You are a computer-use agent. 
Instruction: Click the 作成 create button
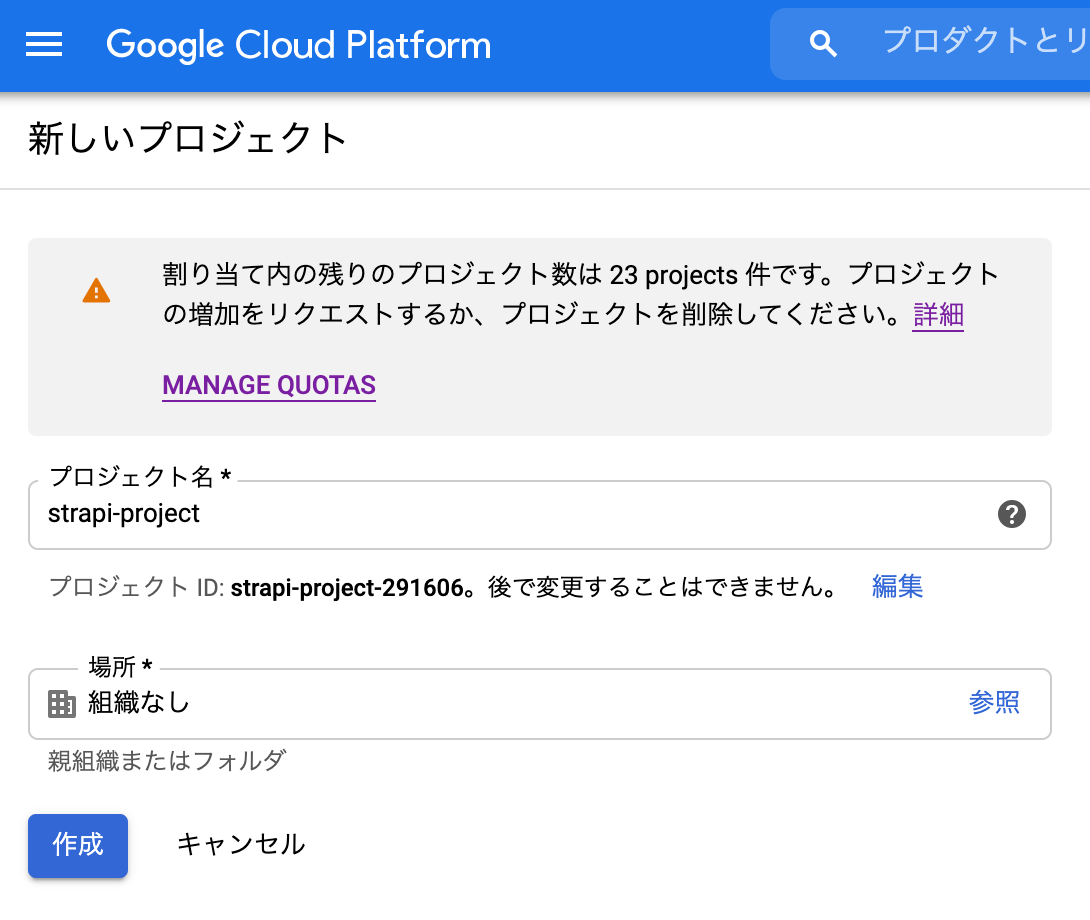(78, 846)
